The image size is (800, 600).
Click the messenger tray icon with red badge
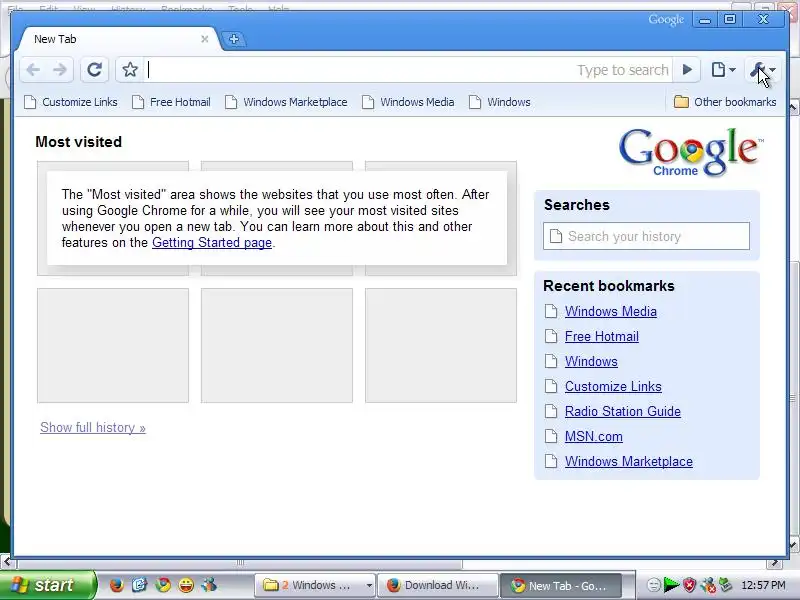tap(708, 585)
